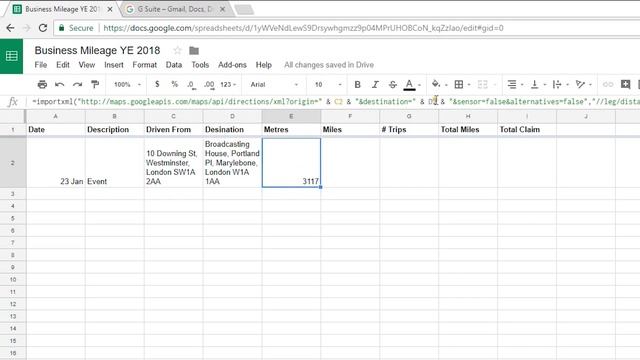Open the View menu
This screenshot has width=640, height=360.
(87, 65)
